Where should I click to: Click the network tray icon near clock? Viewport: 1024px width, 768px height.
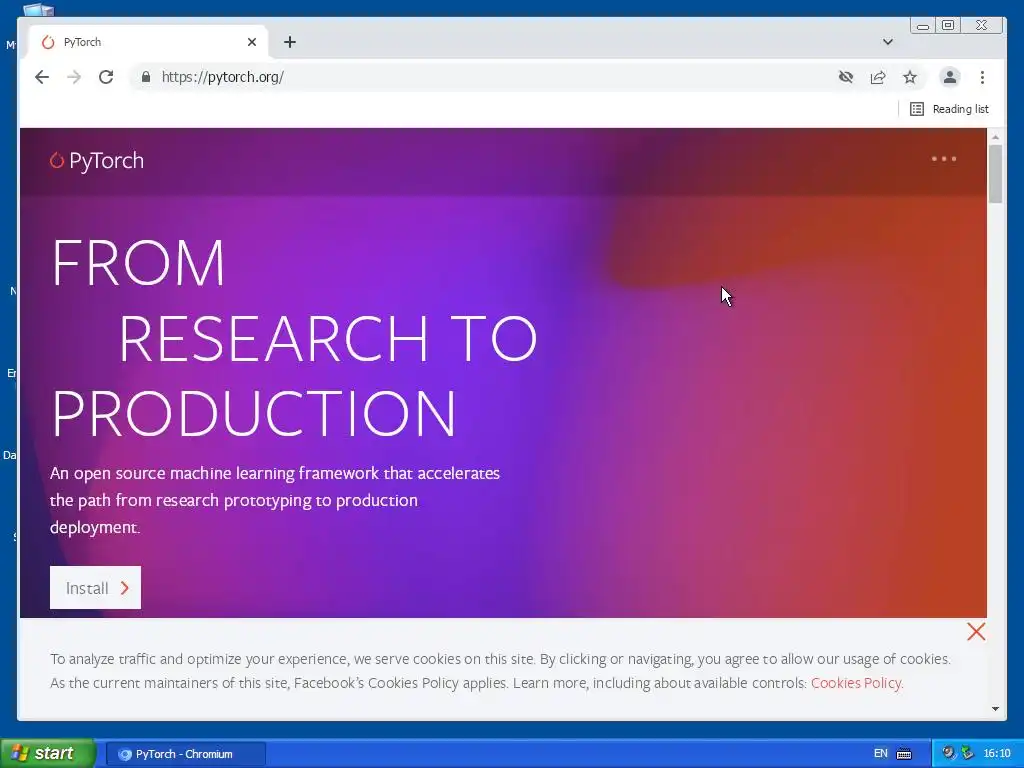click(967, 754)
